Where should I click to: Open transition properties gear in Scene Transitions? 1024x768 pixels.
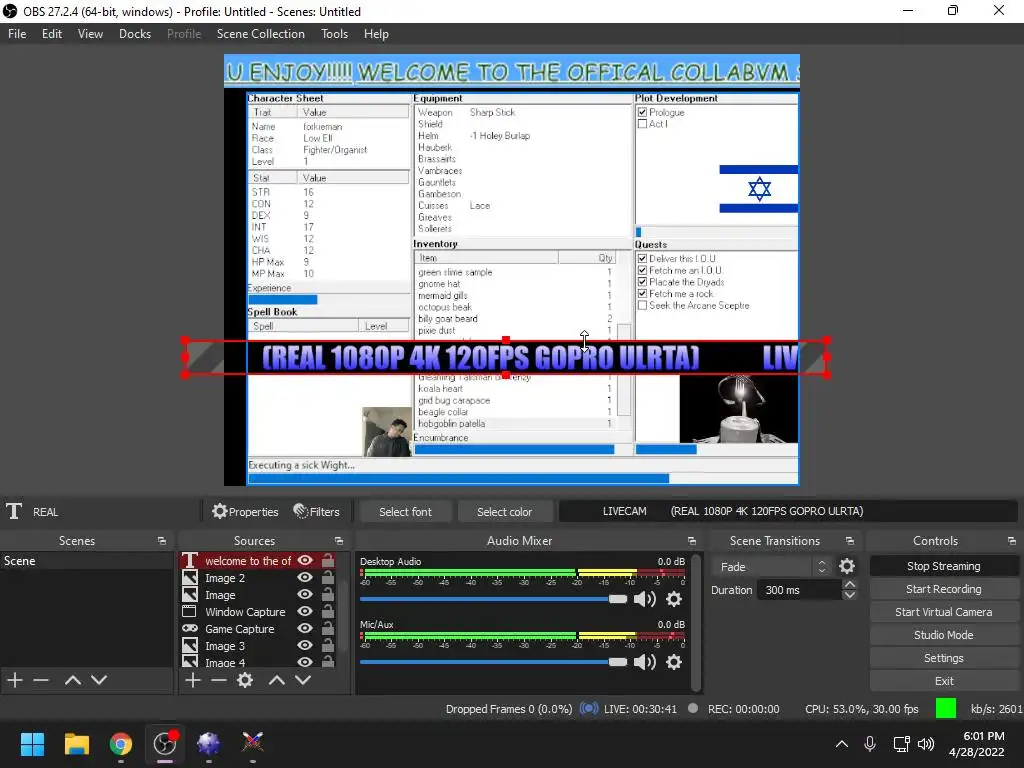point(847,566)
